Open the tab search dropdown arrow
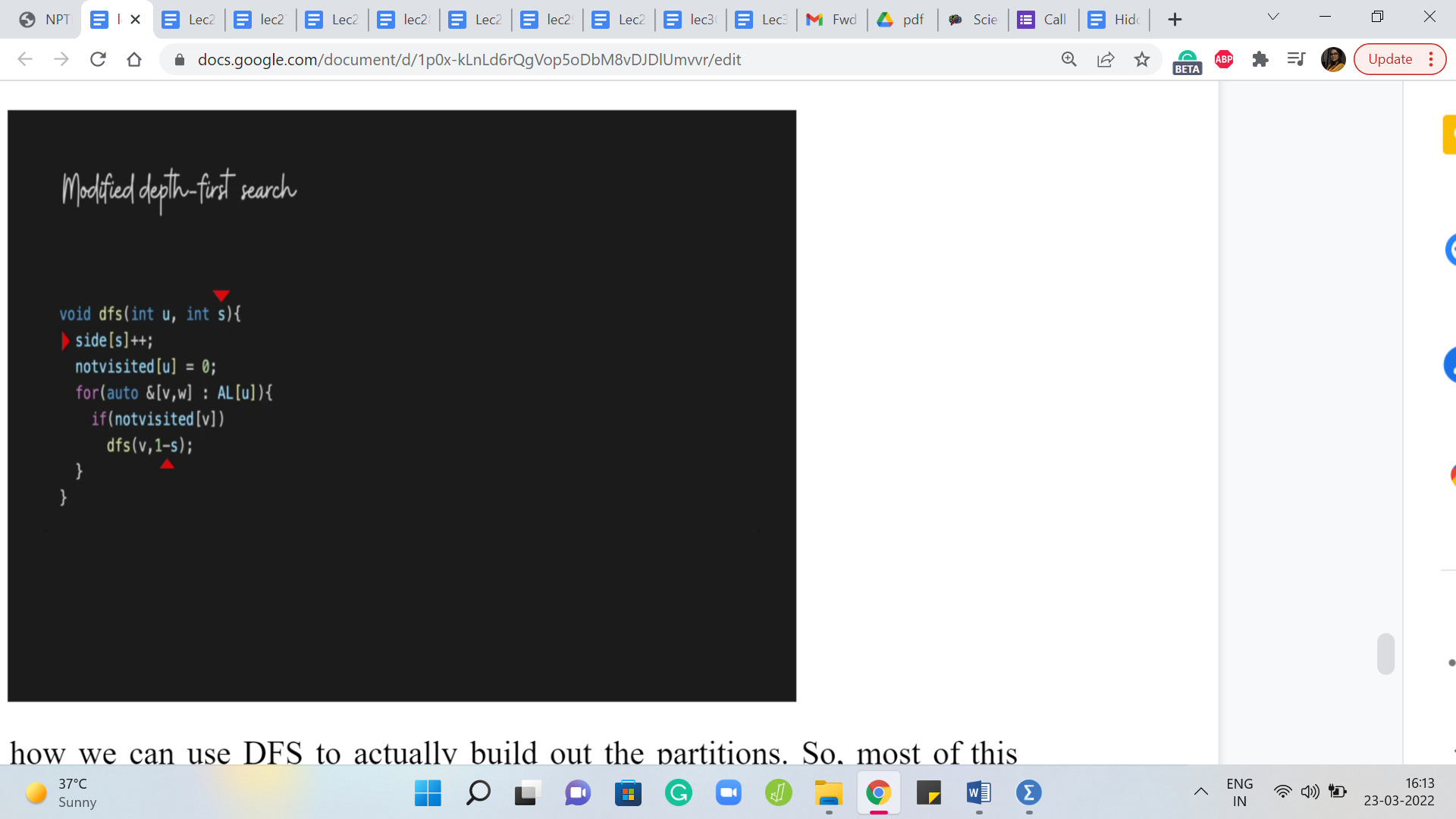 pos(1273,17)
